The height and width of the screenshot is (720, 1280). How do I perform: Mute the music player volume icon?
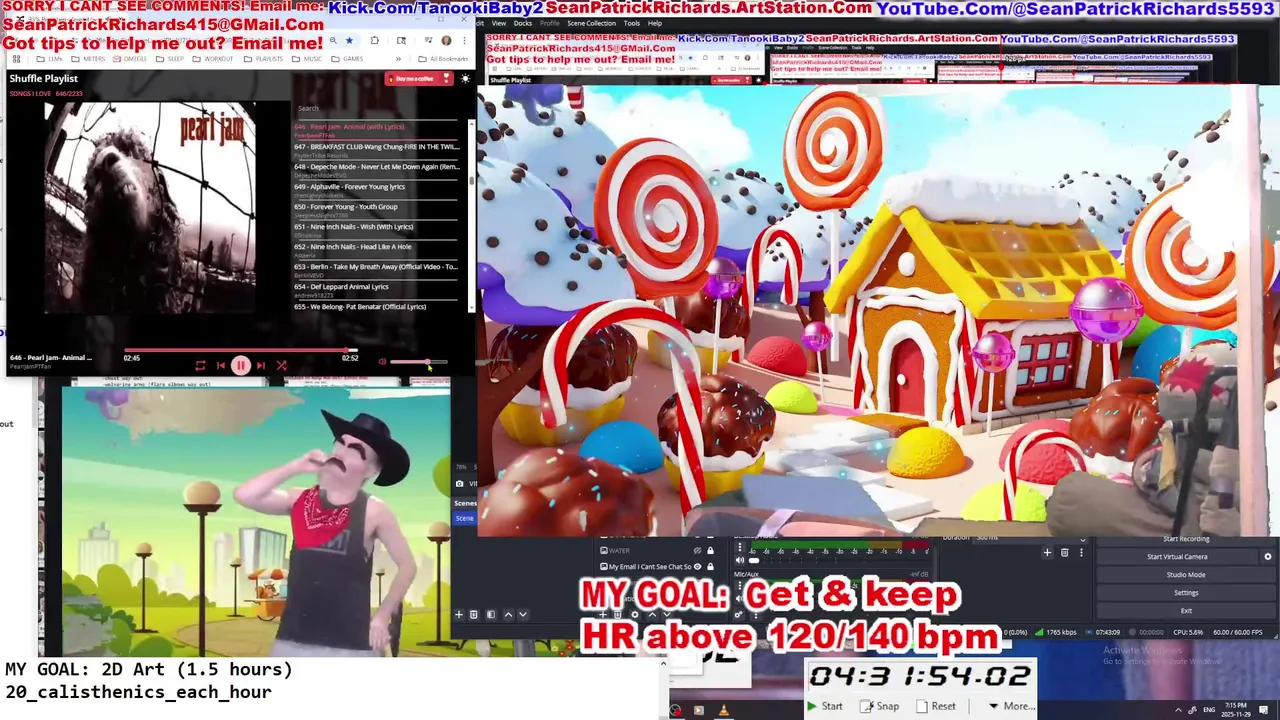382,362
